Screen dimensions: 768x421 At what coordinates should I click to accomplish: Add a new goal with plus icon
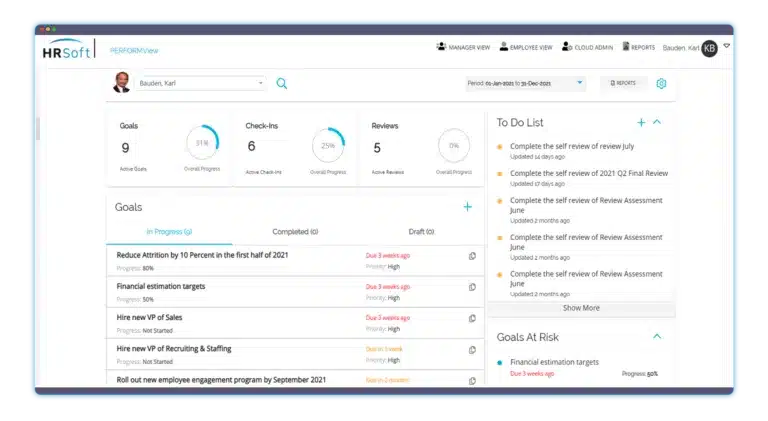click(x=468, y=207)
